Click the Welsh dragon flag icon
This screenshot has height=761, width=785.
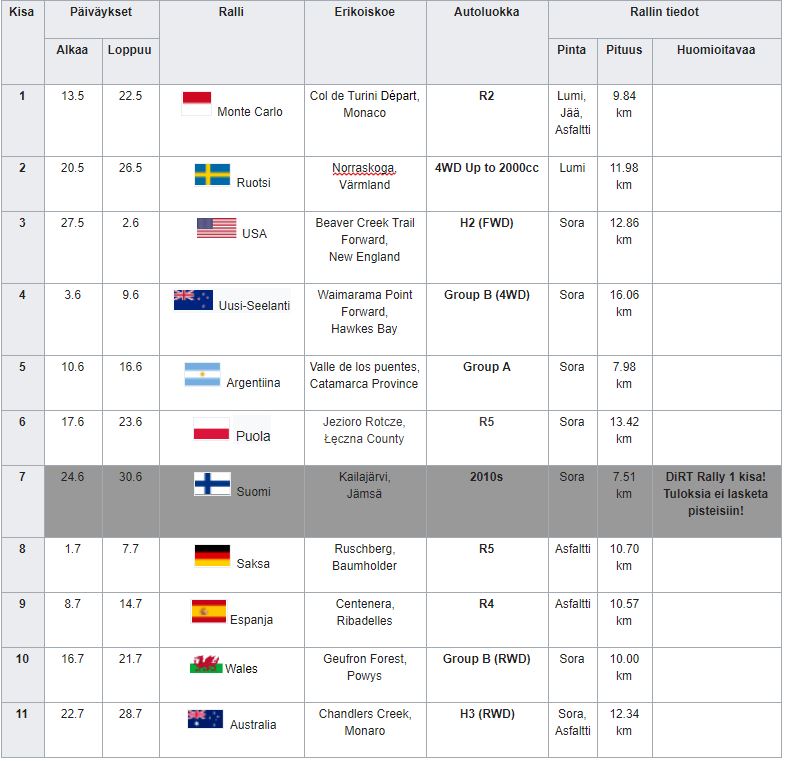pyautogui.click(x=205, y=665)
